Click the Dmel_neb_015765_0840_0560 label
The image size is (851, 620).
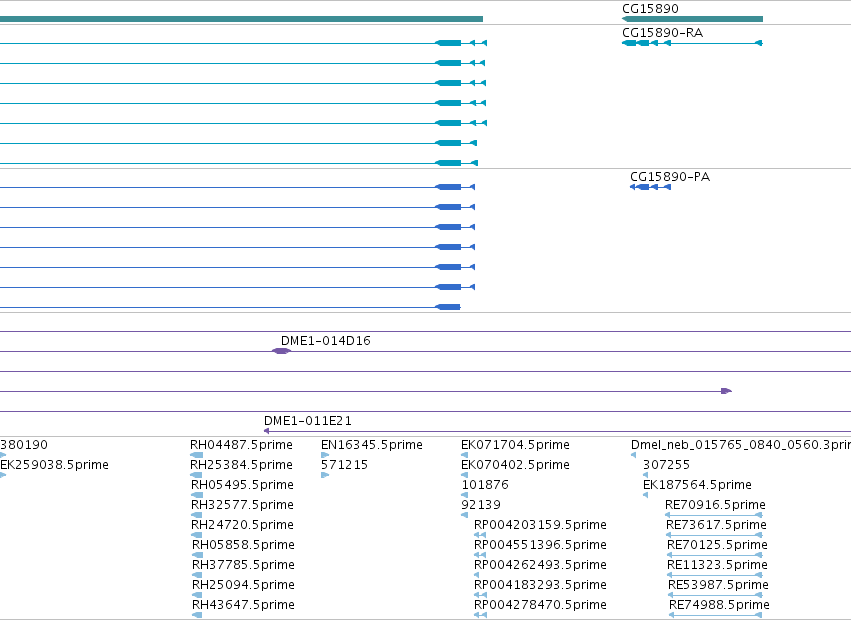point(741,445)
